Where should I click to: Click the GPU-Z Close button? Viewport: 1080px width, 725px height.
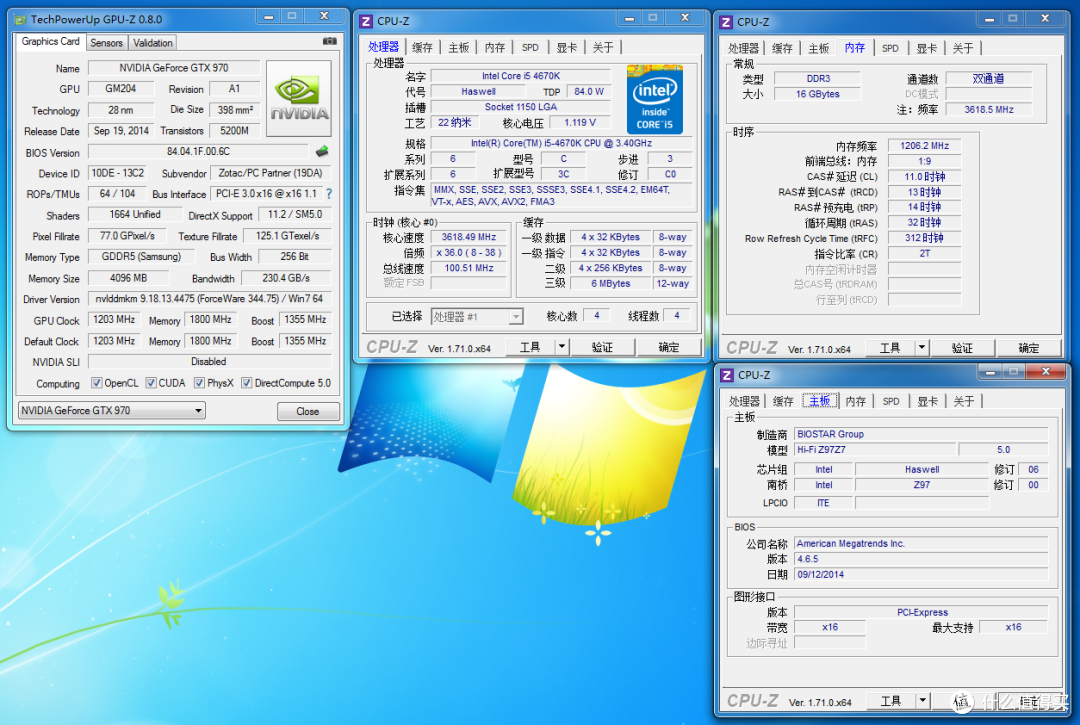click(308, 411)
